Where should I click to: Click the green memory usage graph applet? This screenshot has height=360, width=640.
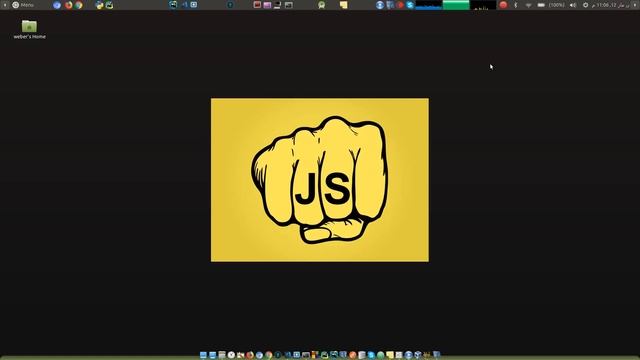pyautogui.click(x=456, y=5)
